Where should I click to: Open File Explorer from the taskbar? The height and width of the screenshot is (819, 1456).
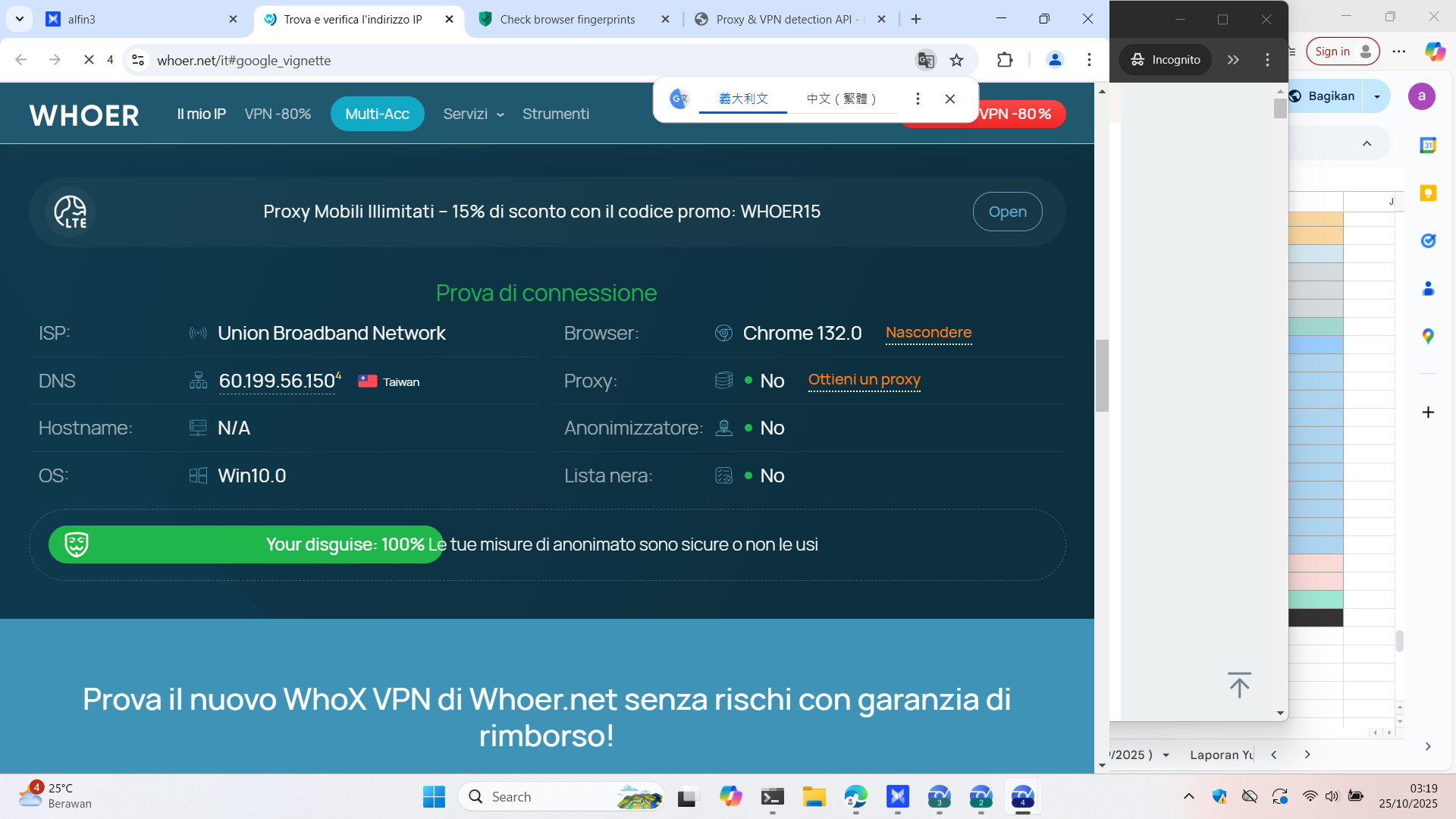pyautogui.click(x=814, y=797)
